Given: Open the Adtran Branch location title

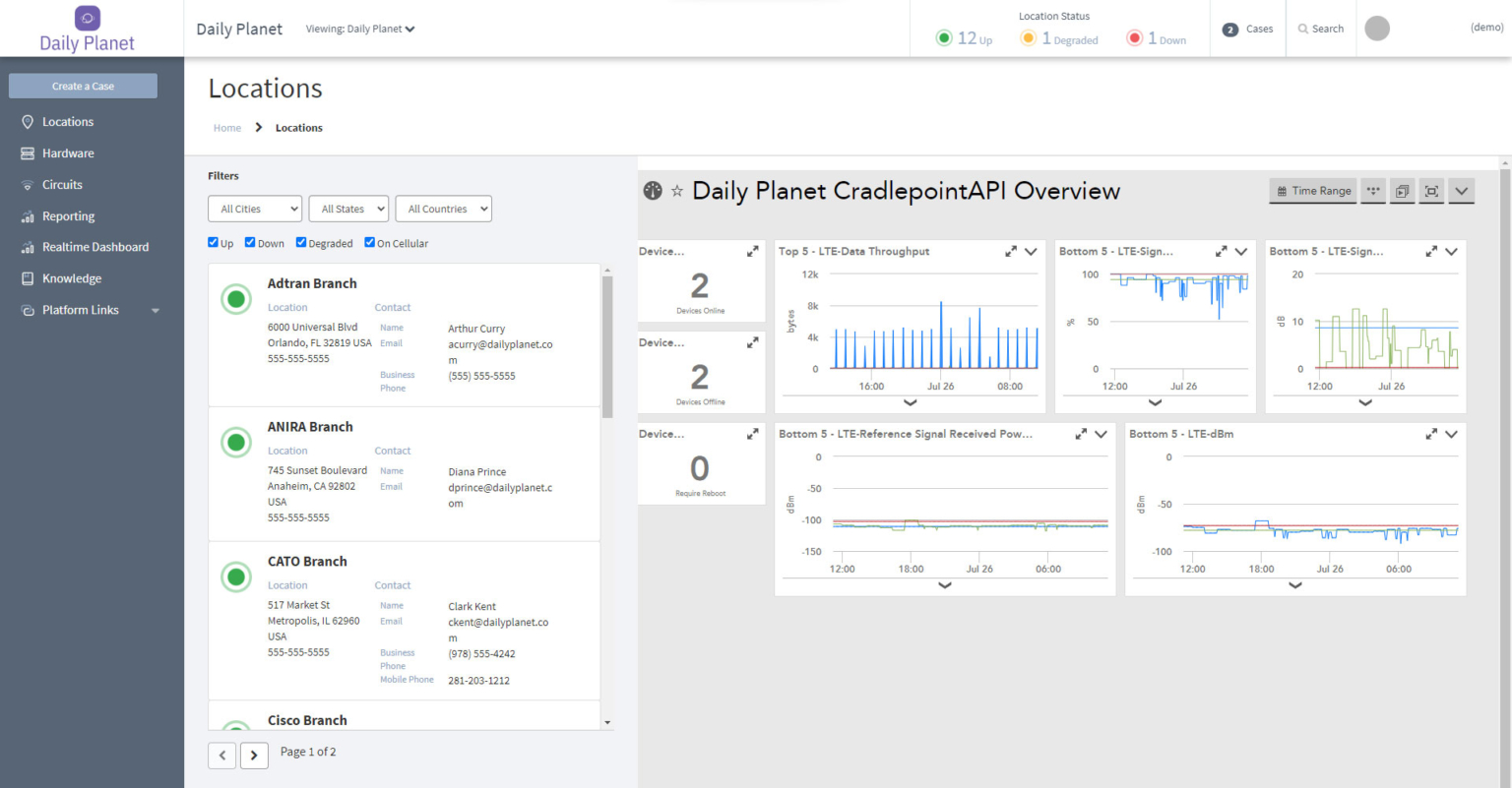Looking at the screenshot, I should pyautogui.click(x=312, y=283).
